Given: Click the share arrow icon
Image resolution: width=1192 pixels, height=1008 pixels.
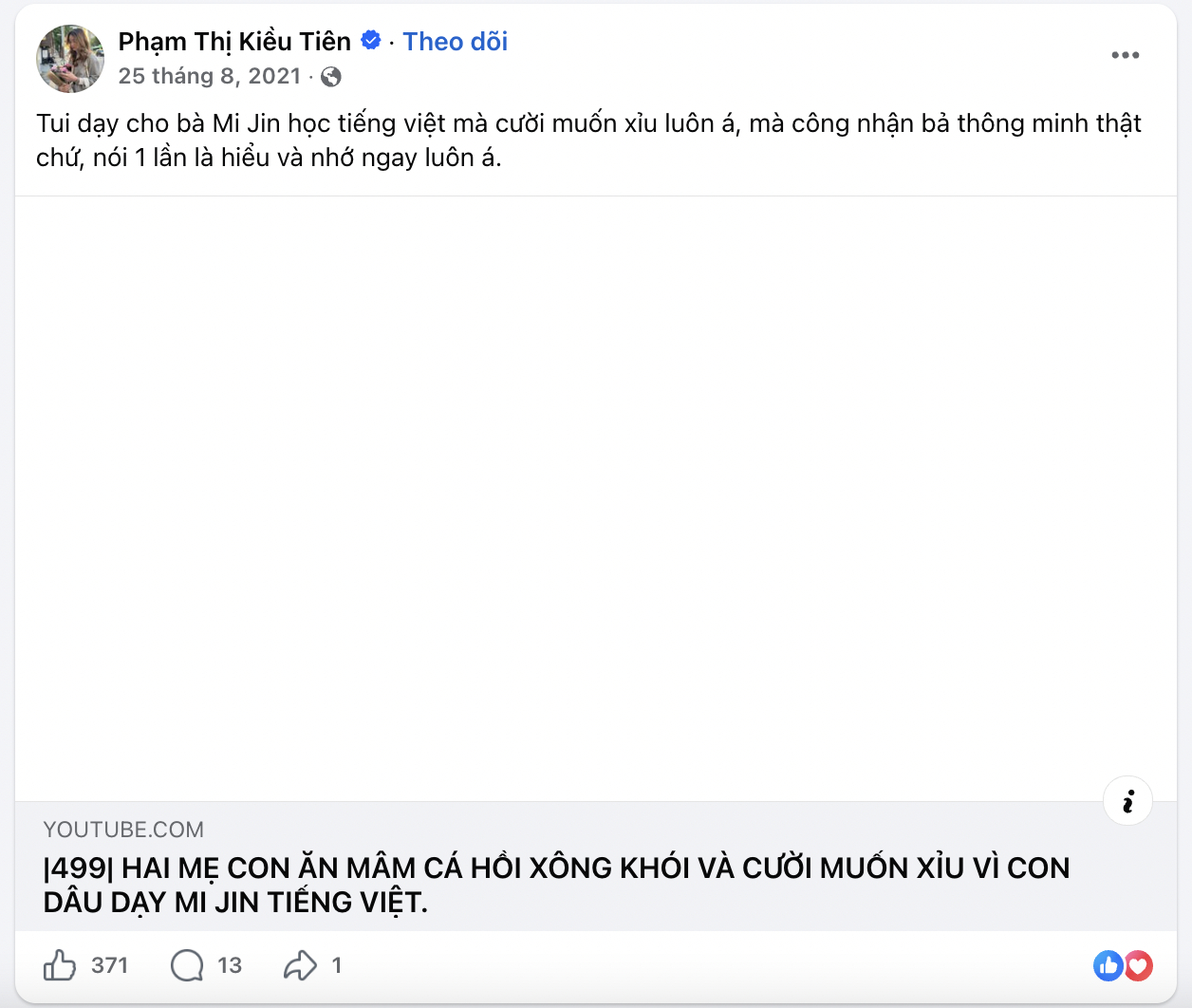Looking at the screenshot, I should click(x=300, y=965).
